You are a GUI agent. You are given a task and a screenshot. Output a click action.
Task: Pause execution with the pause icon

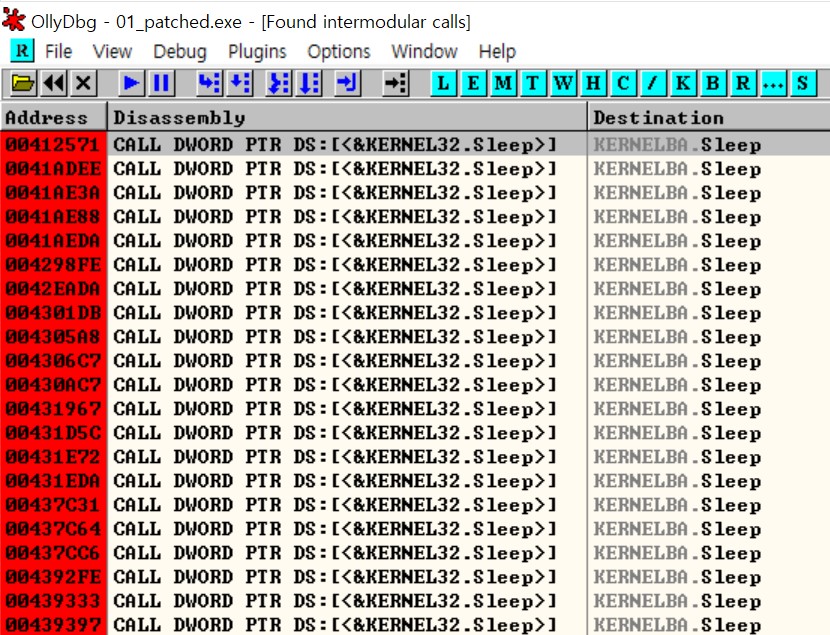pos(160,84)
